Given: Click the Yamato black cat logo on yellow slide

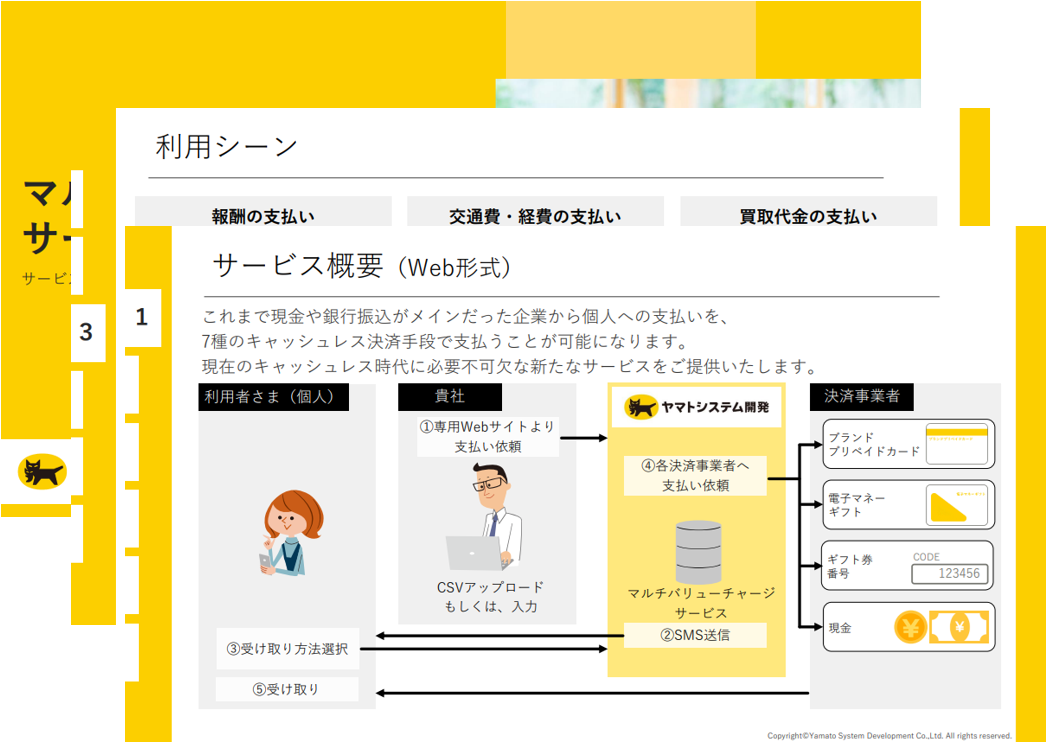Looking at the screenshot, I should coord(42,471).
